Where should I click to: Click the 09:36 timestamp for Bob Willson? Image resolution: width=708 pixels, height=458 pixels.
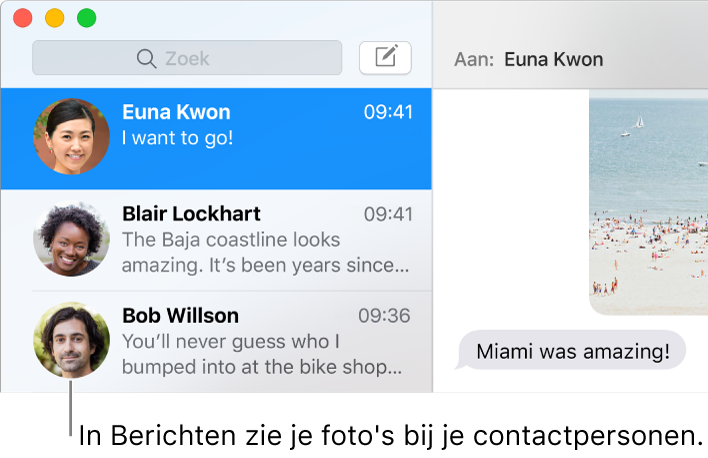(384, 316)
